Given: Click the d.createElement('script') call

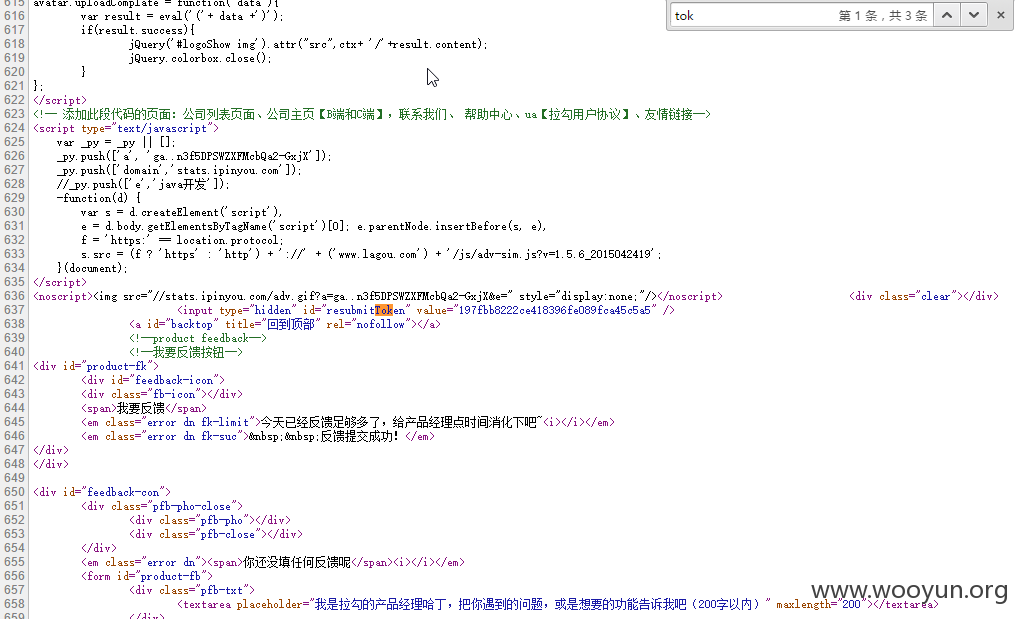Looking at the screenshot, I should (x=204, y=212).
